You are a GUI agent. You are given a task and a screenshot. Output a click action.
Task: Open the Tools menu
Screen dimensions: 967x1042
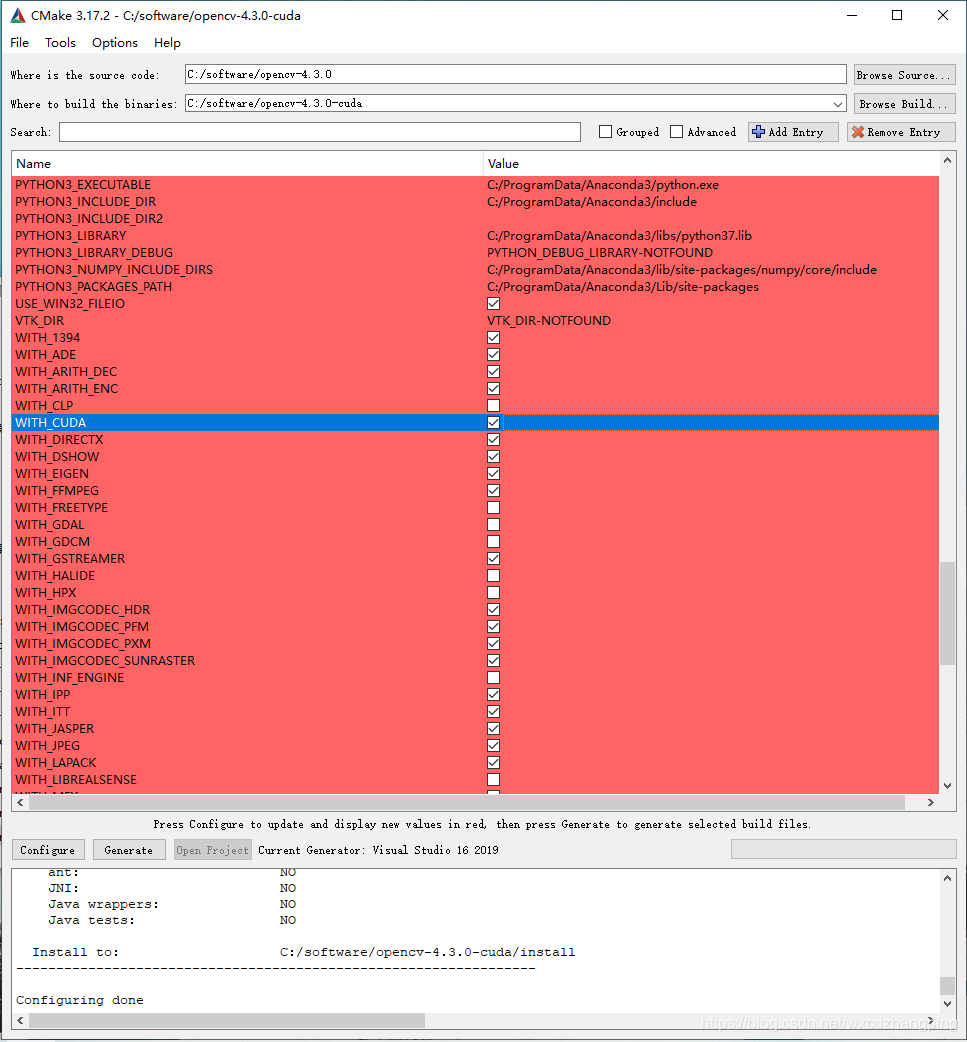point(60,43)
